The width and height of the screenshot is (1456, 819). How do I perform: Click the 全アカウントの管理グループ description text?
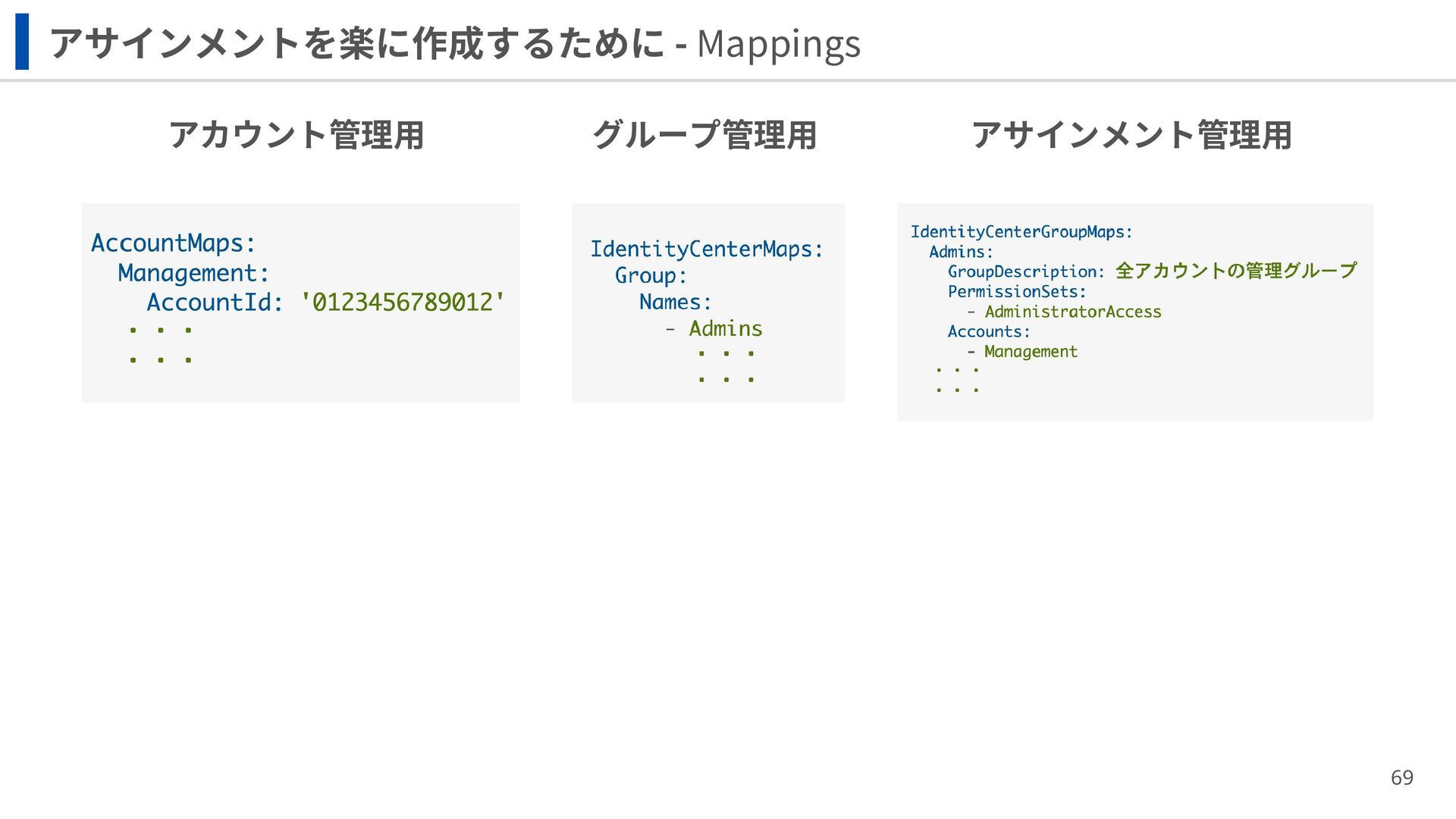[x=1236, y=271]
